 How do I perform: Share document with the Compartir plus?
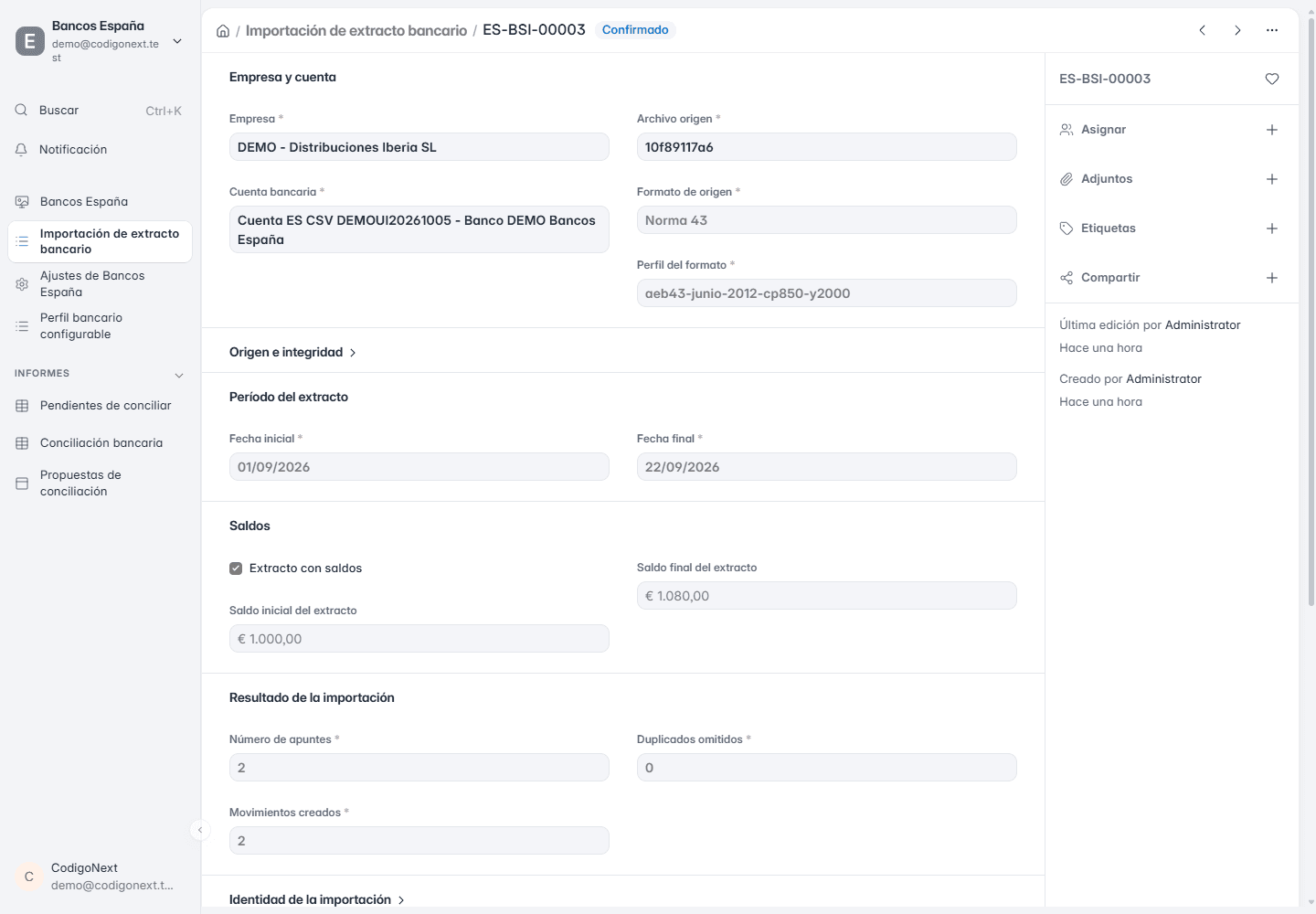click(1272, 278)
